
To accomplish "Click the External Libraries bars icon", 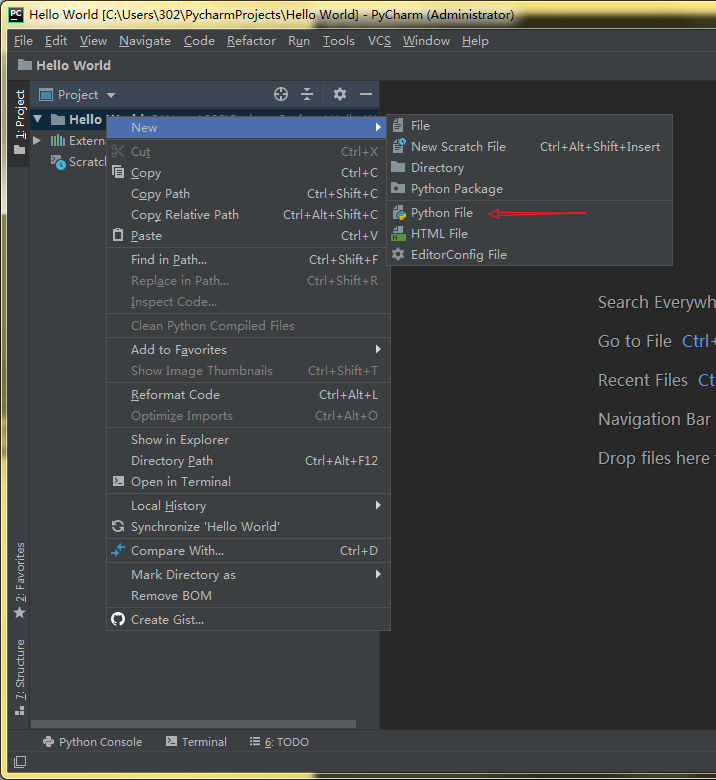I will tap(58, 141).
